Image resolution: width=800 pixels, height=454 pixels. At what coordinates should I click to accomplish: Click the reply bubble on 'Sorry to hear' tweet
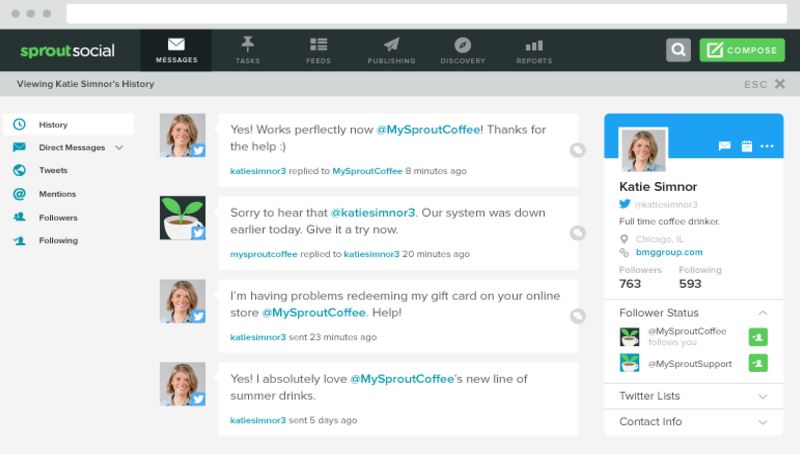point(578,233)
